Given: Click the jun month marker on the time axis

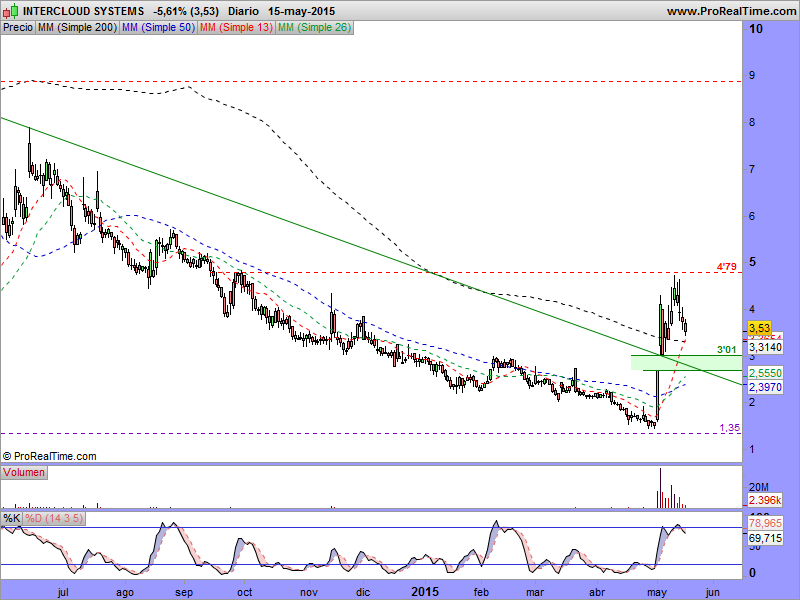Looking at the screenshot, I should [x=712, y=592].
